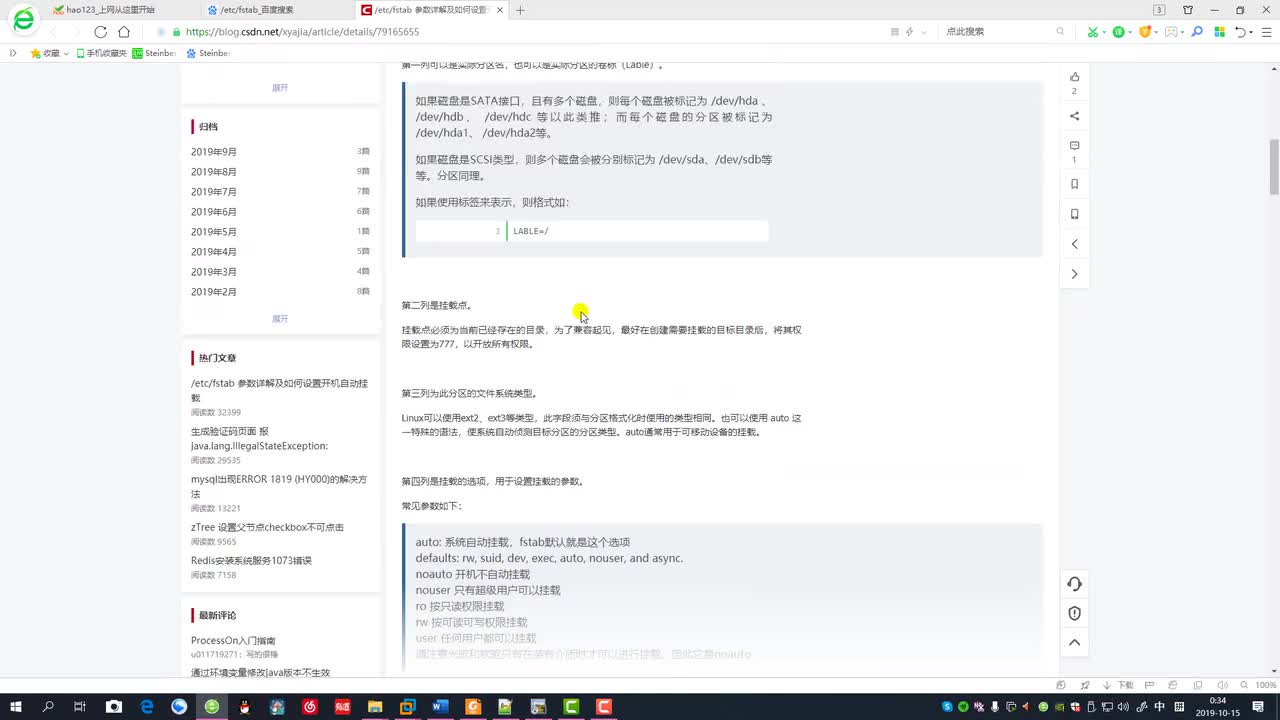1280x720 pixels.
Task: Click the browser home button
Action: click(124, 32)
